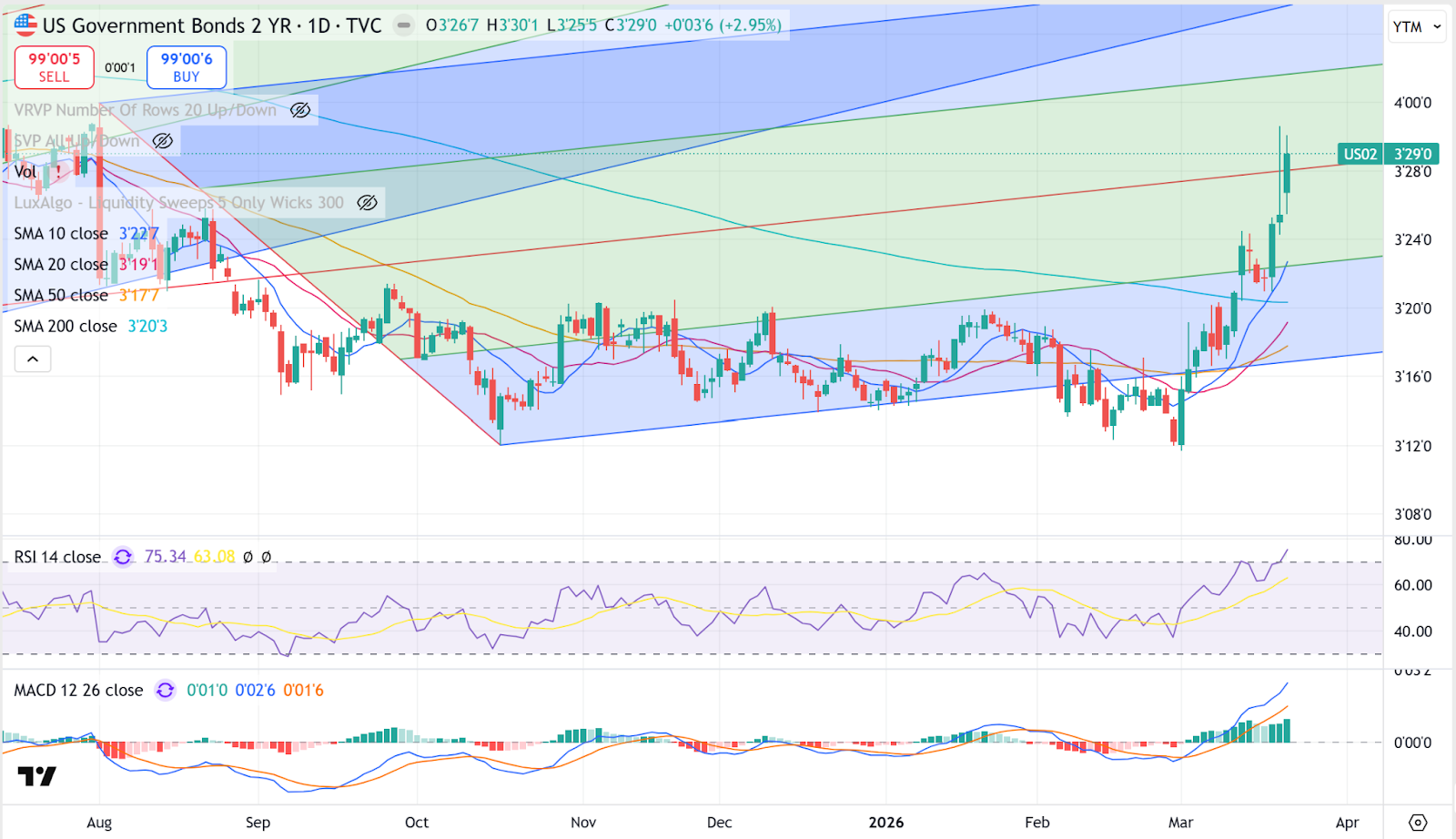The width and height of the screenshot is (1456, 839).
Task: Click the Sep label on time axis
Action: [258, 823]
